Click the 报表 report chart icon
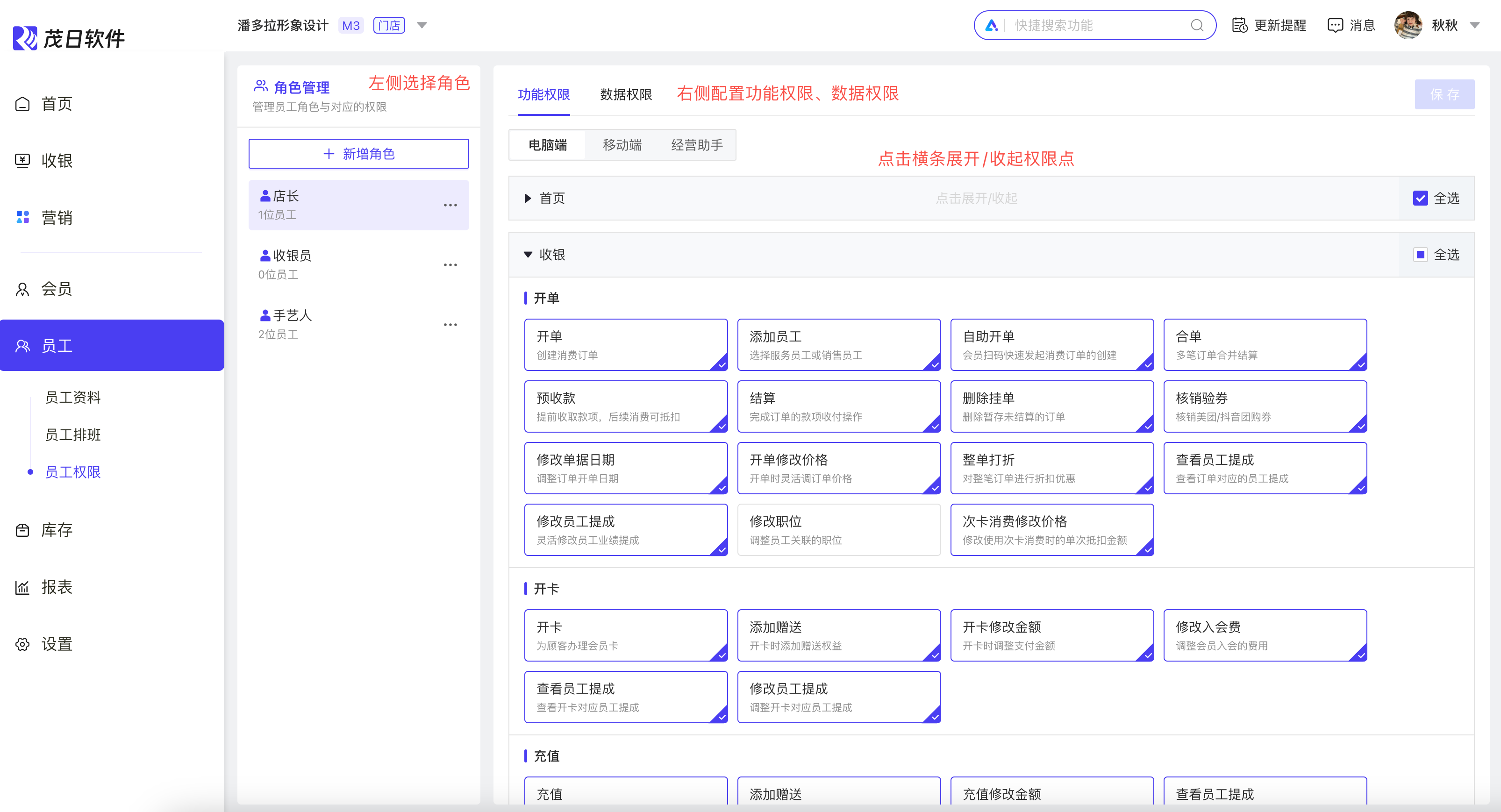 click(x=22, y=587)
